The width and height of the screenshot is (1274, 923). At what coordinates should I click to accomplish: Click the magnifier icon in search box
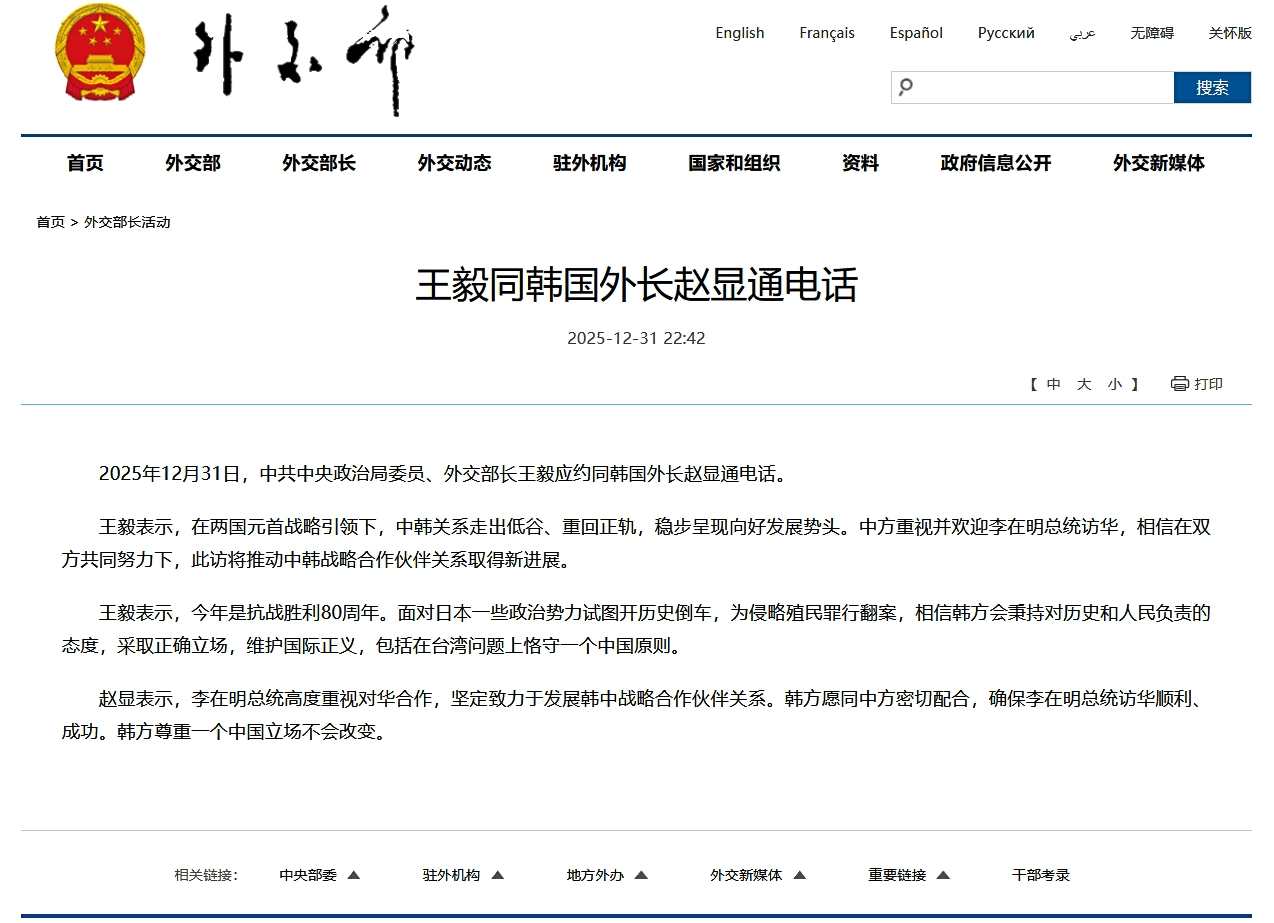click(906, 87)
